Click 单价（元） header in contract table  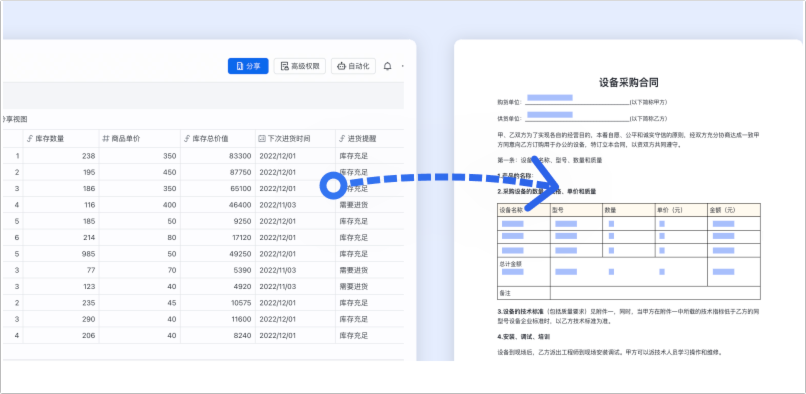click(x=670, y=210)
